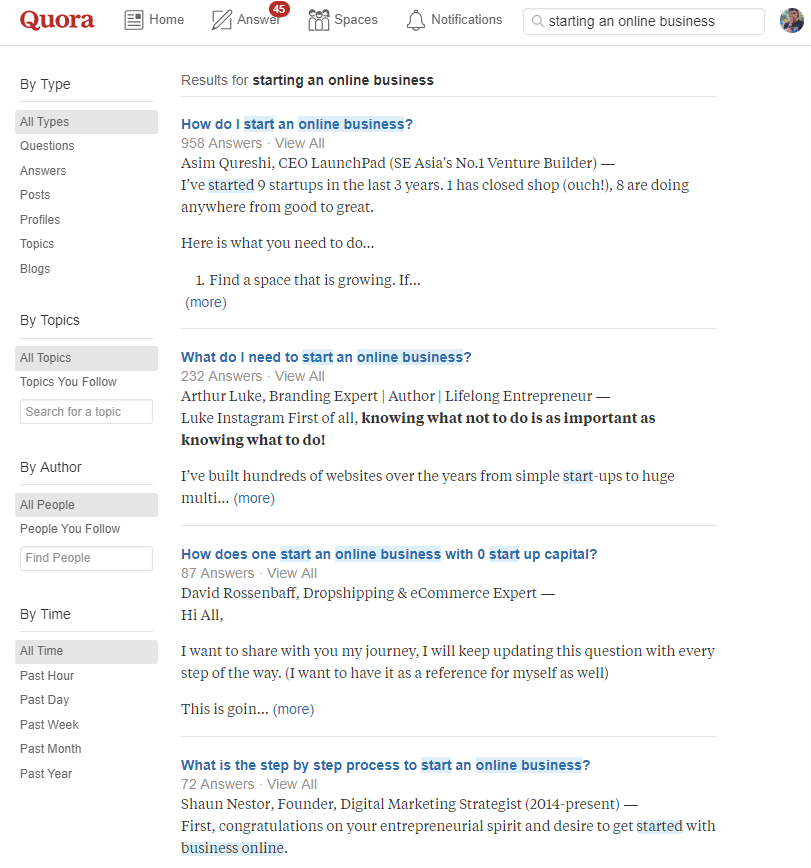The height and width of the screenshot is (868, 811).
Task: Open the Answer tab label
Action: click(258, 20)
